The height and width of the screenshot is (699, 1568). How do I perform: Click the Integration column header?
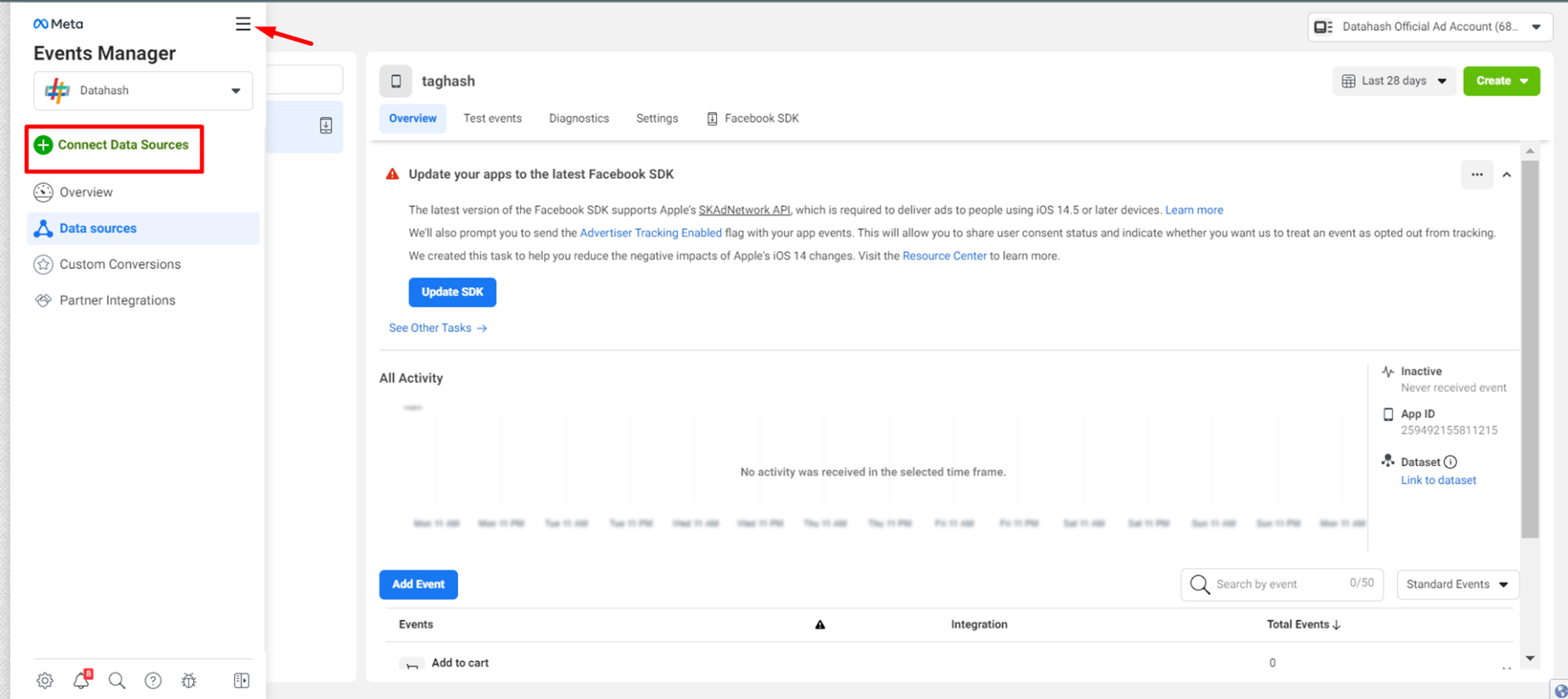coord(979,625)
